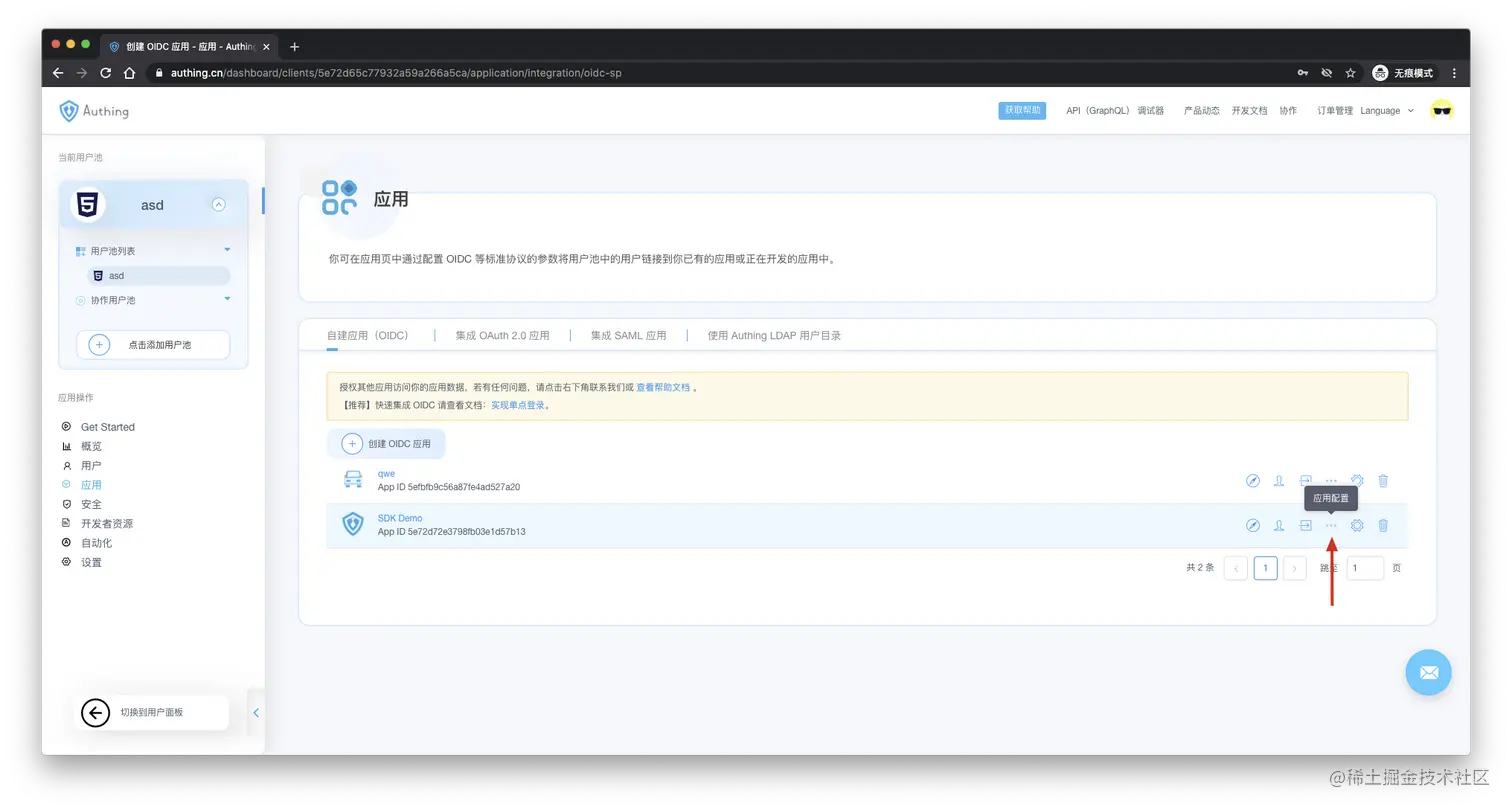Switch to 使用 Authing LDAP 用户目录 tab
The width and height of the screenshot is (1512, 810).
[x=774, y=336]
